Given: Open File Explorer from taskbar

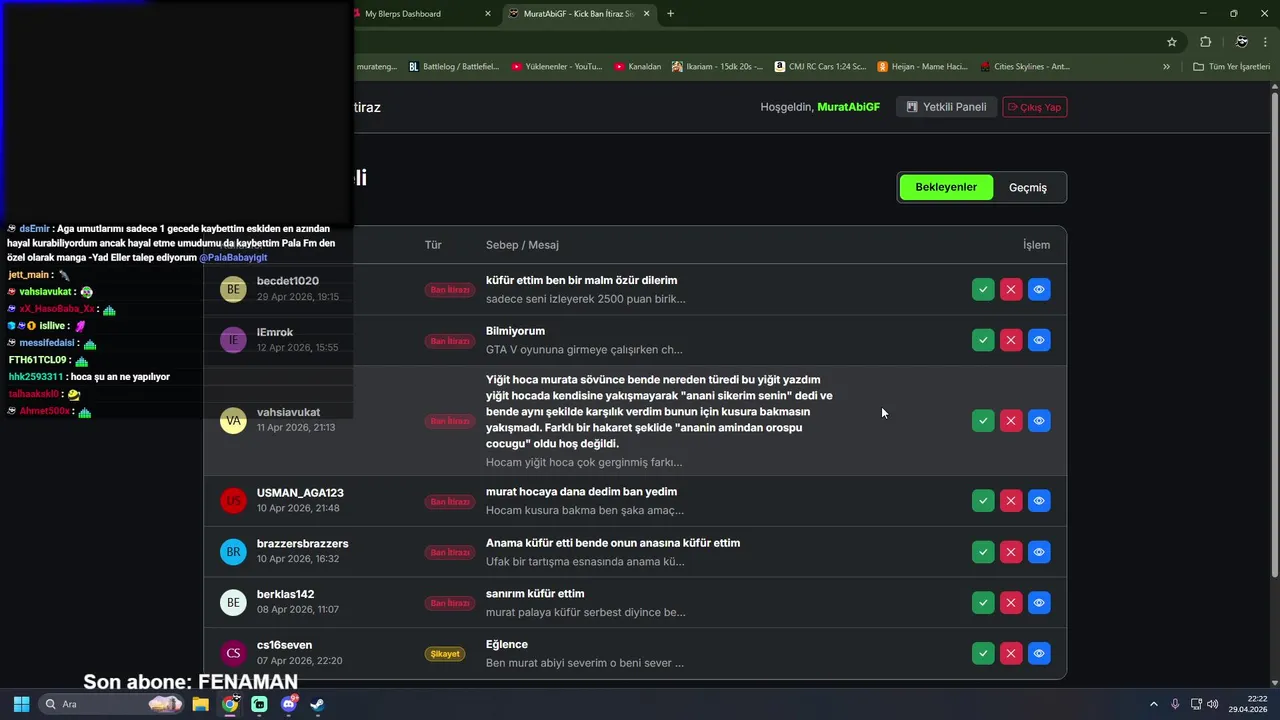Looking at the screenshot, I should (x=200, y=704).
